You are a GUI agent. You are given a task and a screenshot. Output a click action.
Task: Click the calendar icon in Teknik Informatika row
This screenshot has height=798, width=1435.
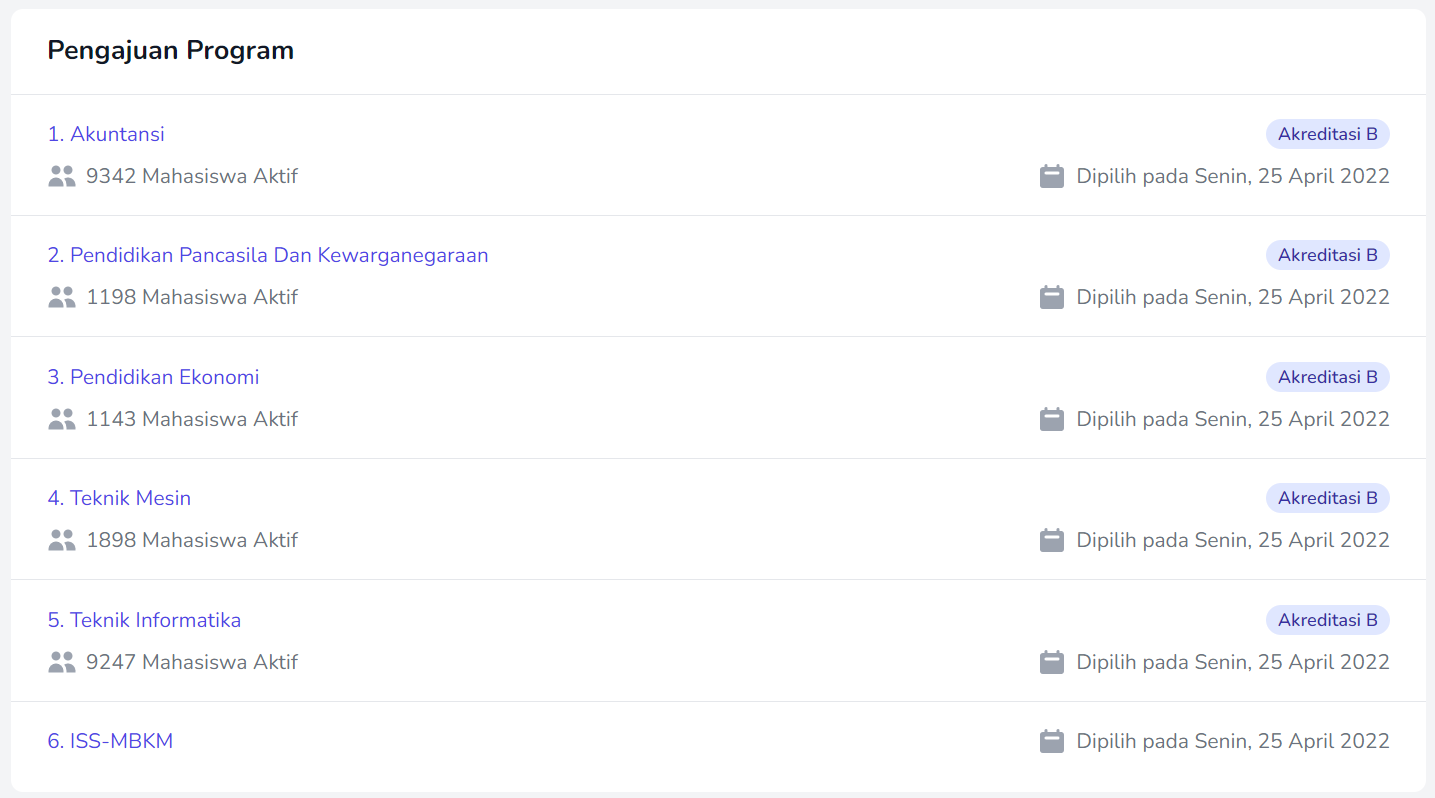point(1051,663)
